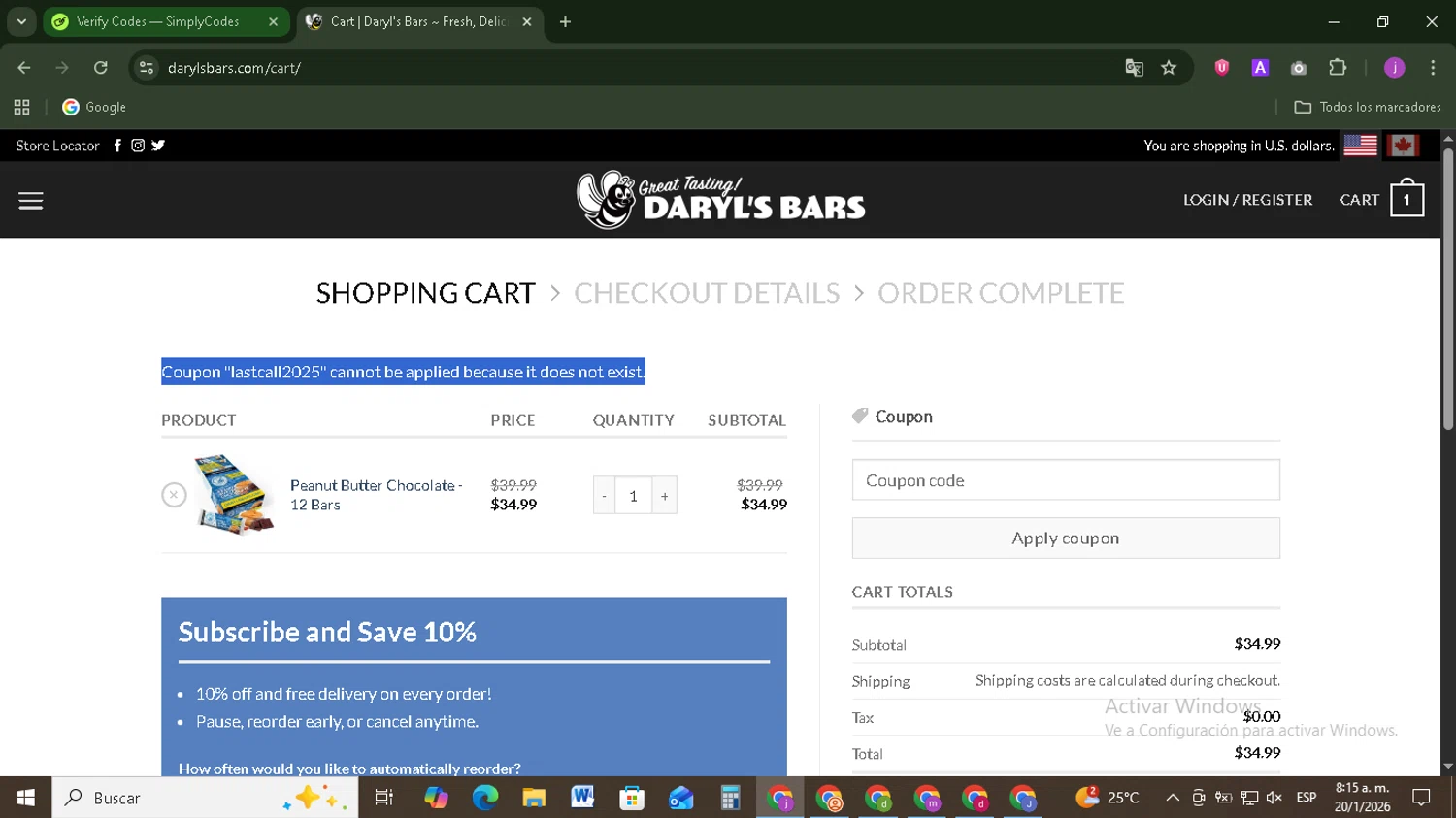Image resolution: width=1456 pixels, height=818 pixels.
Task: Click the browser back arrow
Action: point(24,68)
